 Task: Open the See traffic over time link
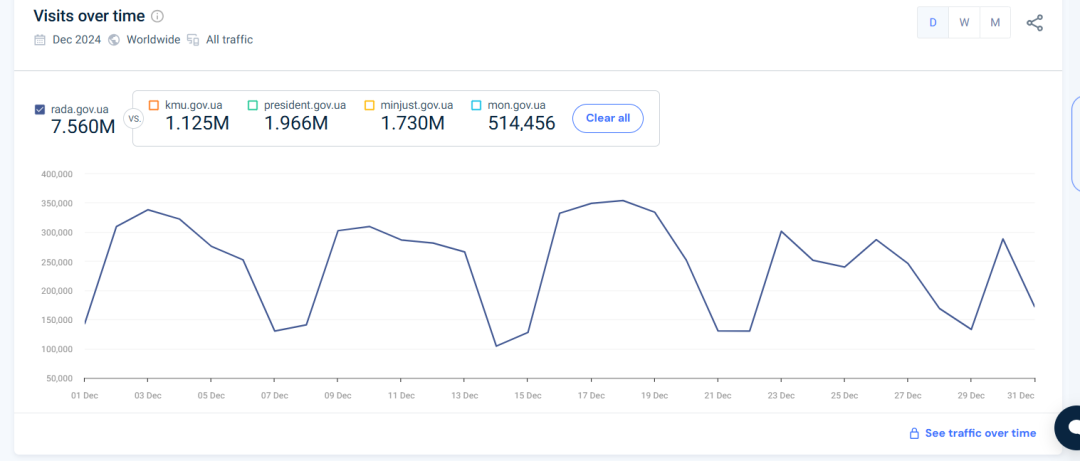pos(980,433)
